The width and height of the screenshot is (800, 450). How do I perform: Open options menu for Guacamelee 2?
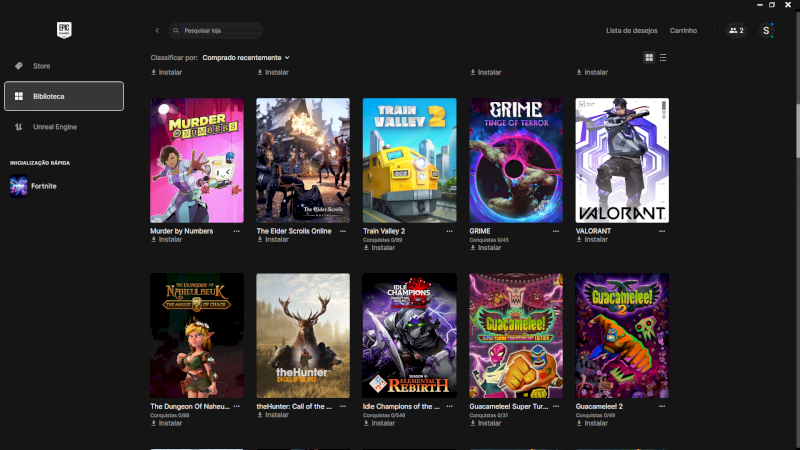(x=662, y=407)
